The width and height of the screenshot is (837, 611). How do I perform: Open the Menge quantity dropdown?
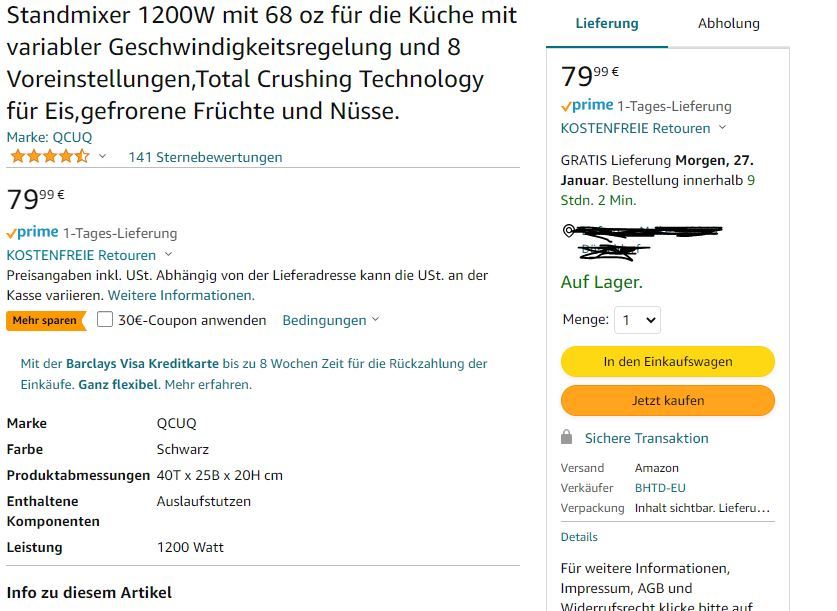pos(637,320)
